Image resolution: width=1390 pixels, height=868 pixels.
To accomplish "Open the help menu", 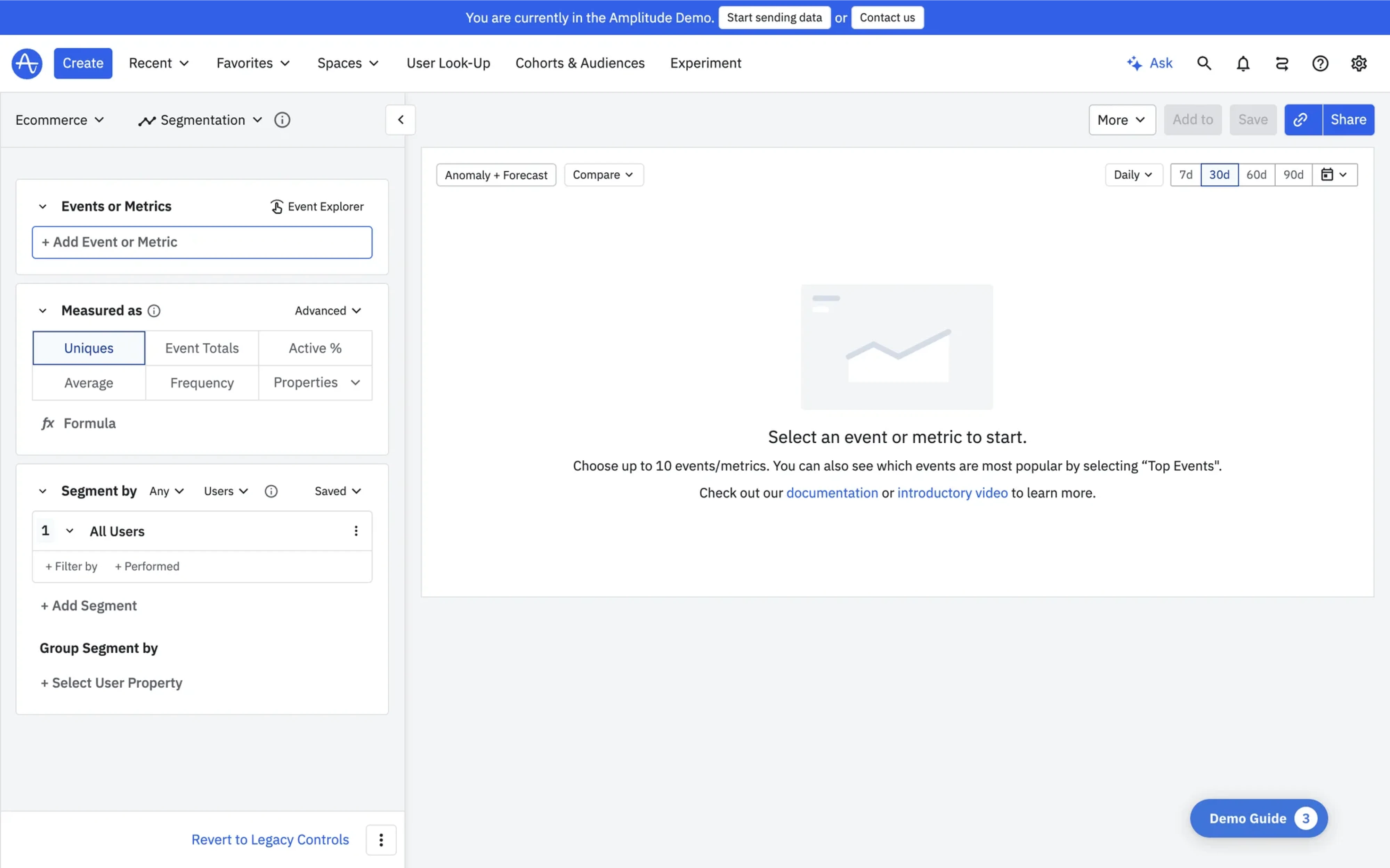I will 1320,63.
